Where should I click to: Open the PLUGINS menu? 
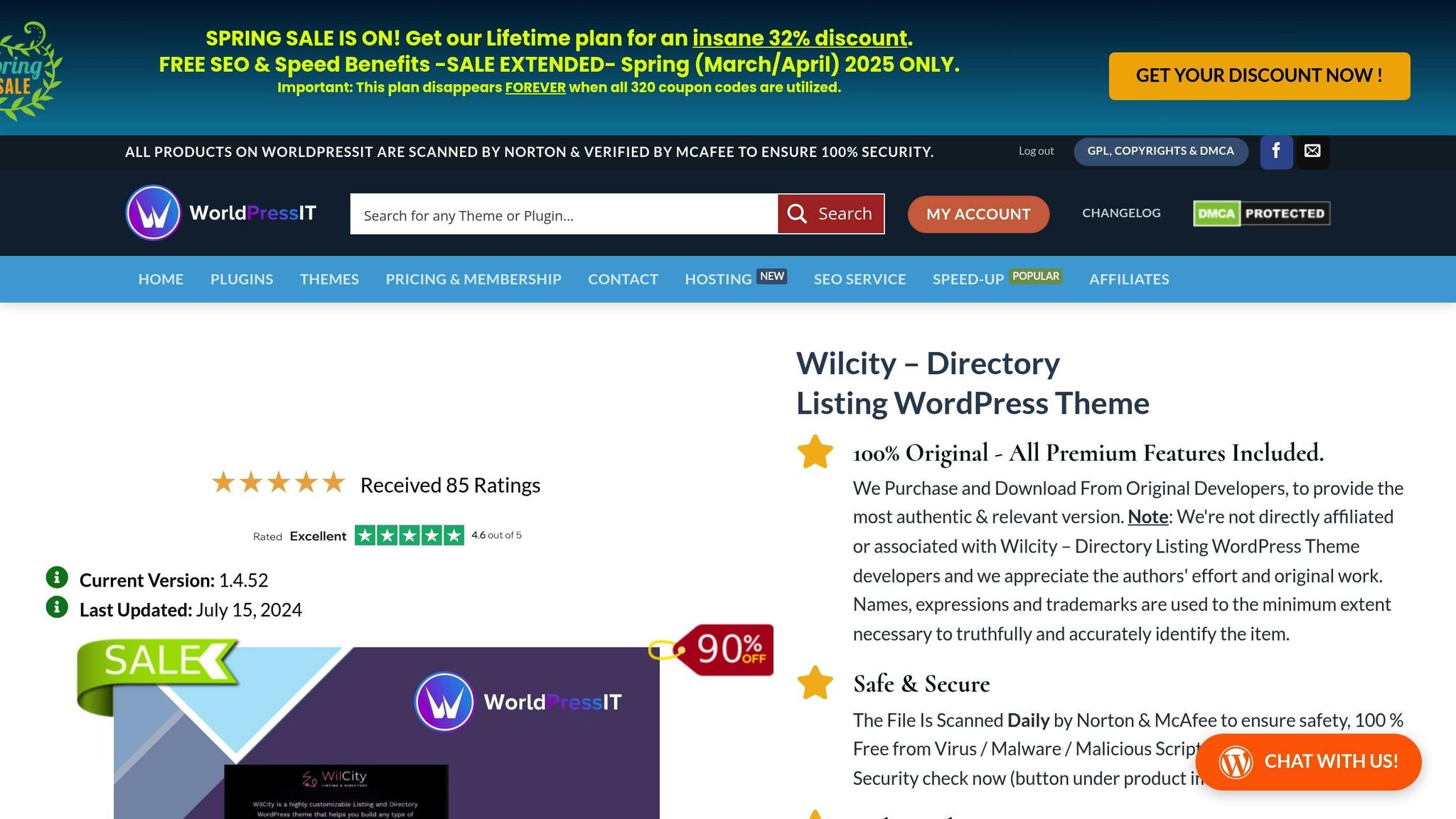click(242, 279)
